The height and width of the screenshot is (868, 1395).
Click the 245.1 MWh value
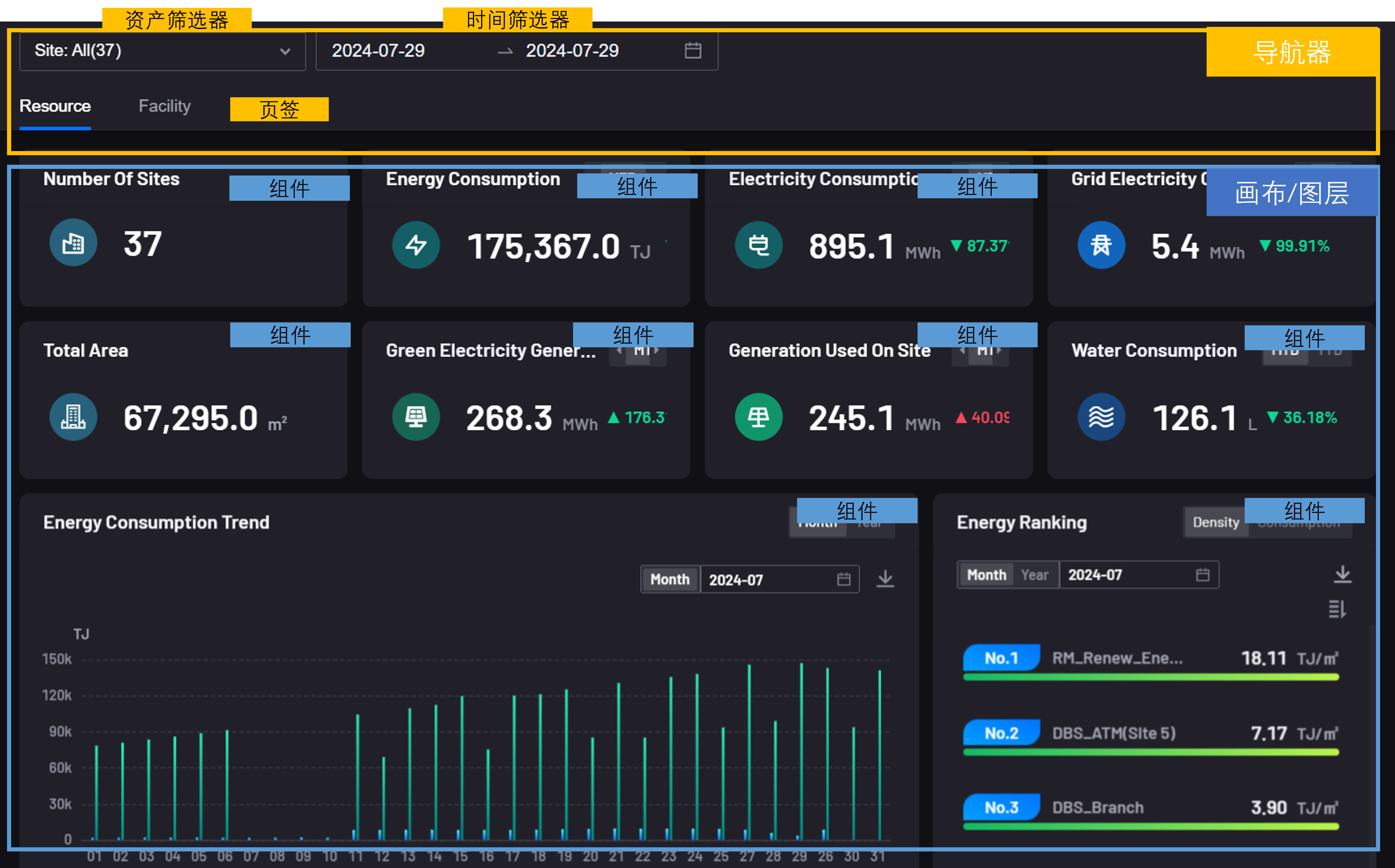click(x=875, y=418)
